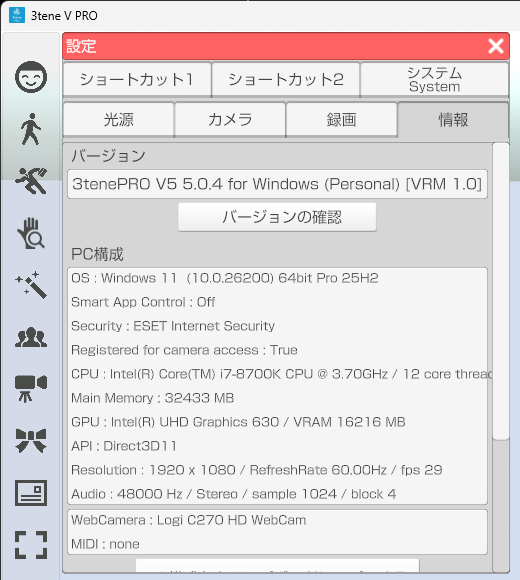The height and width of the screenshot is (580, 520).
Task: Click the API : Direct3D11 line
Action: click(x=124, y=446)
